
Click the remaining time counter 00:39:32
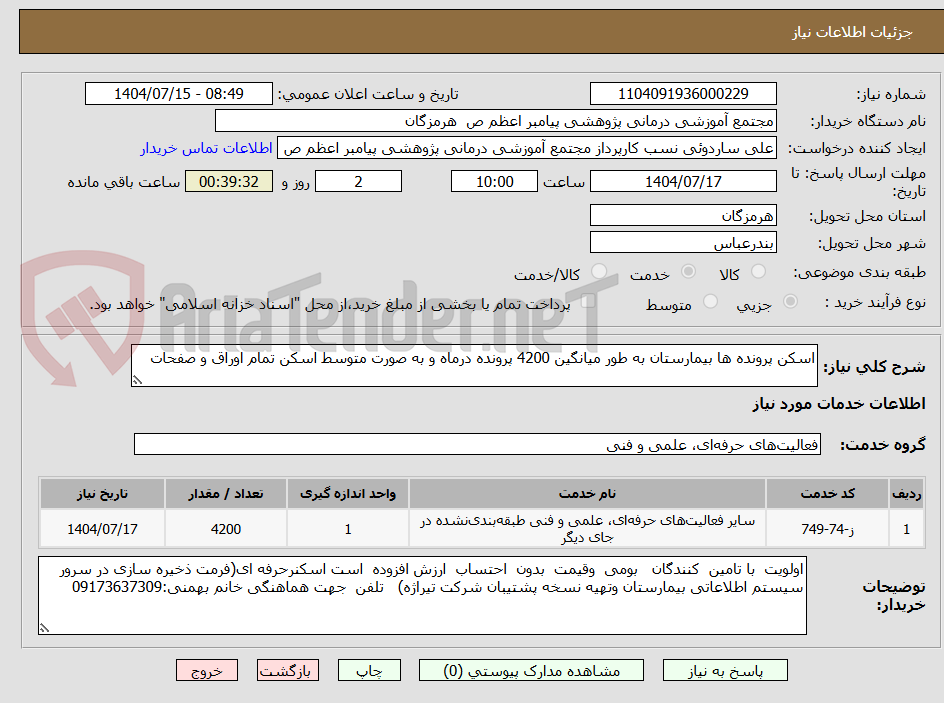coord(228,181)
